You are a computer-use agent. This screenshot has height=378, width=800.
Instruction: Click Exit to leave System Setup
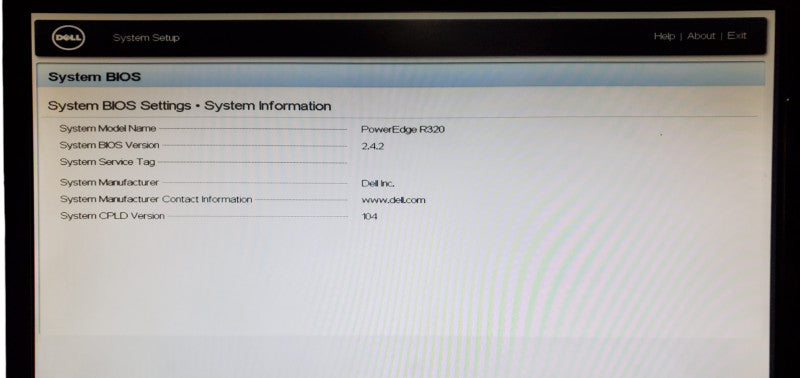pos(737,35)
